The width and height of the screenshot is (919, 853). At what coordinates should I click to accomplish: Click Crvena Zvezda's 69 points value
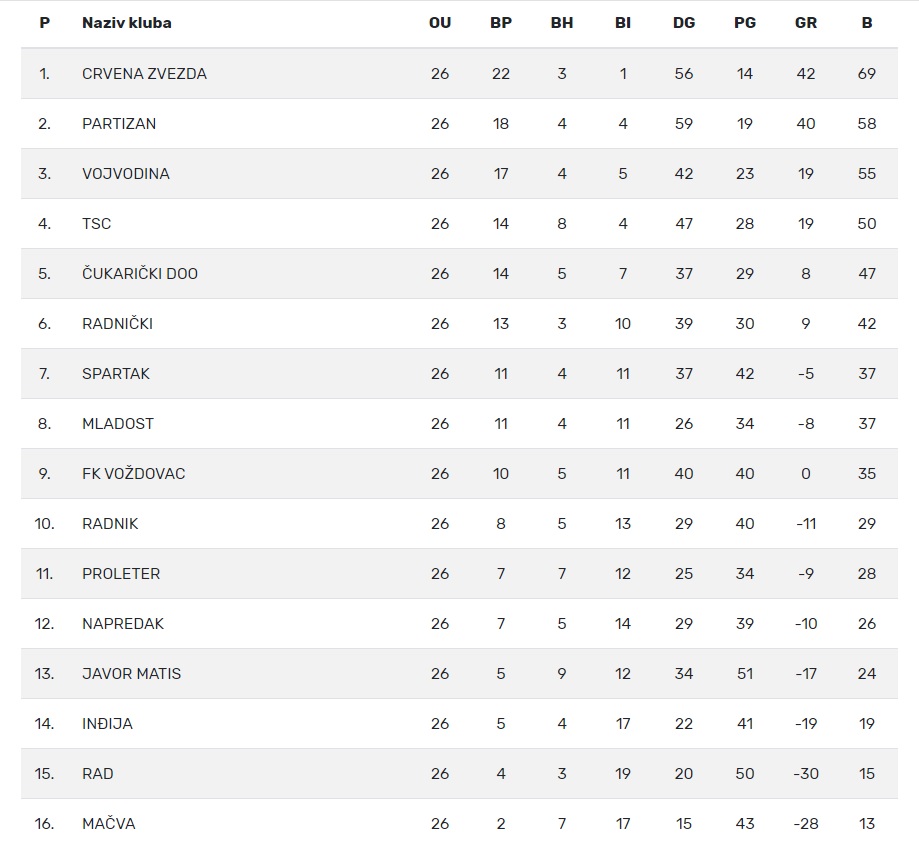867,74
